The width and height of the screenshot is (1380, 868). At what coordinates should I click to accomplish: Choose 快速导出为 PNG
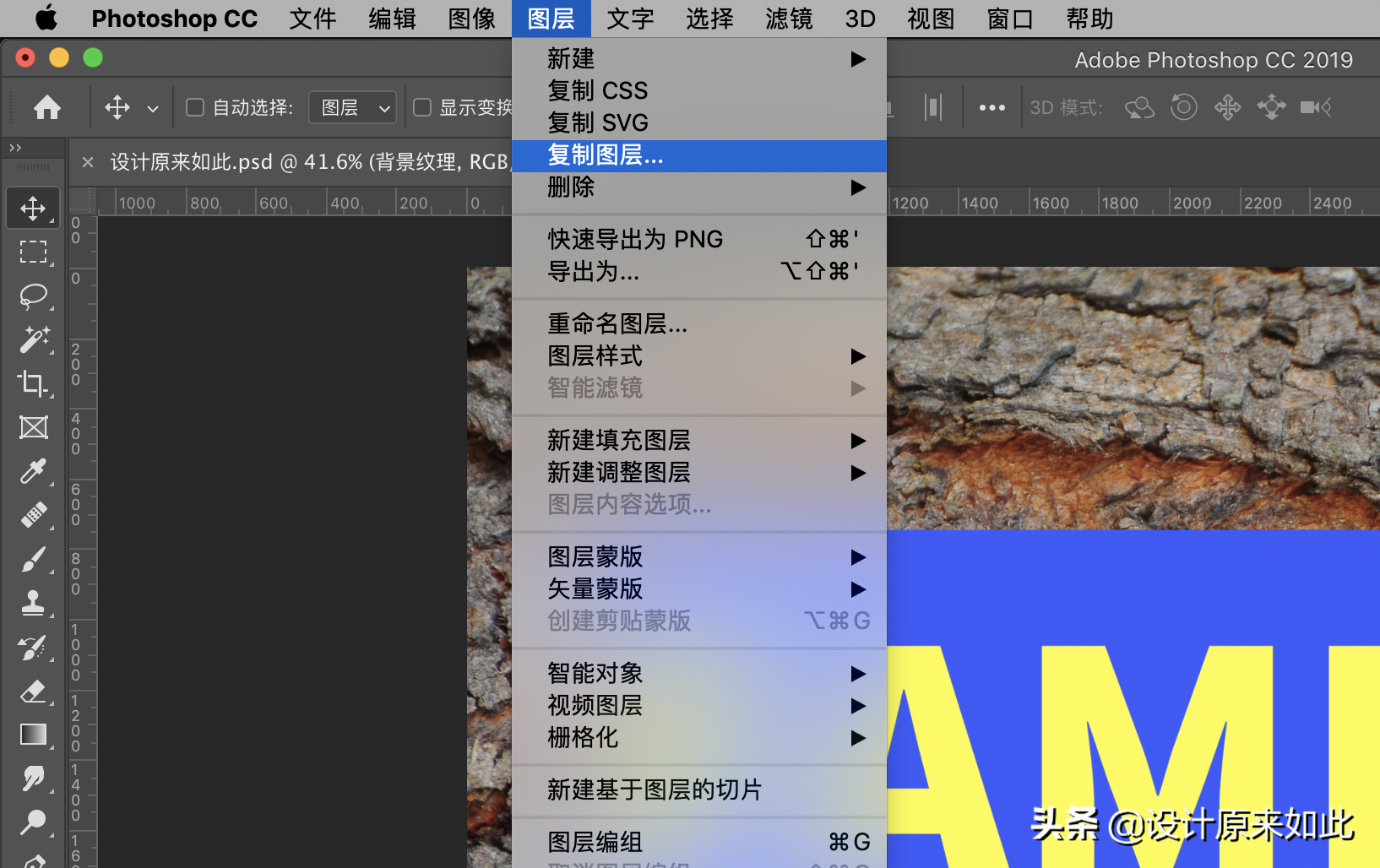click(x=699, y=240)
